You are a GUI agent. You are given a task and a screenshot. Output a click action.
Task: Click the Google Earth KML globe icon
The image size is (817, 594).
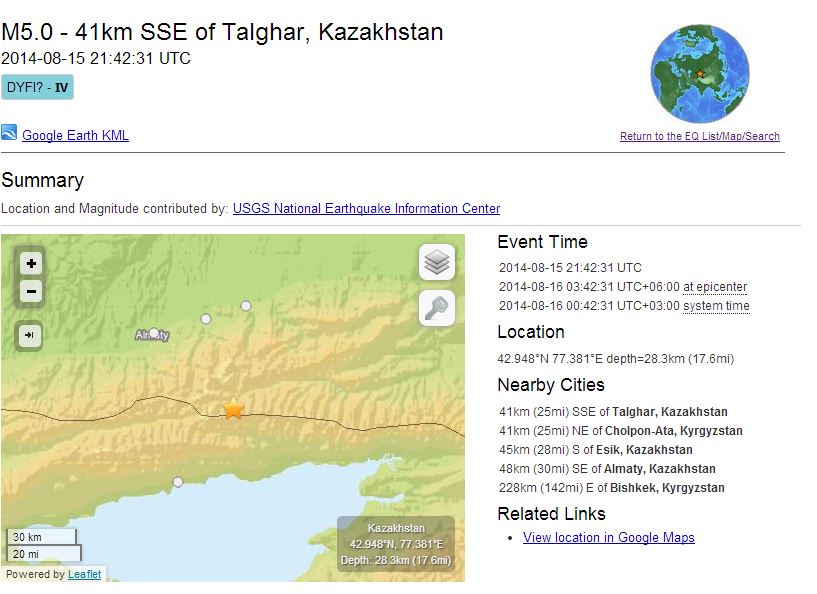[x=9, y=134]
